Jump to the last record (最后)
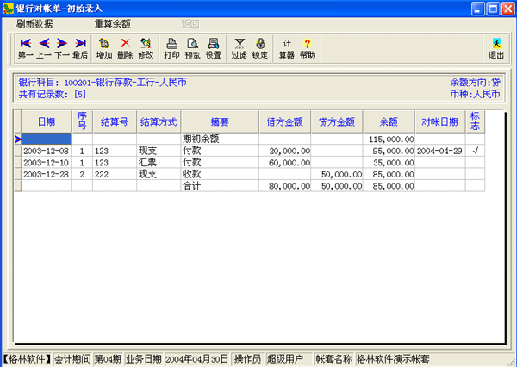 pyautogui.click(x=80, y=48)
